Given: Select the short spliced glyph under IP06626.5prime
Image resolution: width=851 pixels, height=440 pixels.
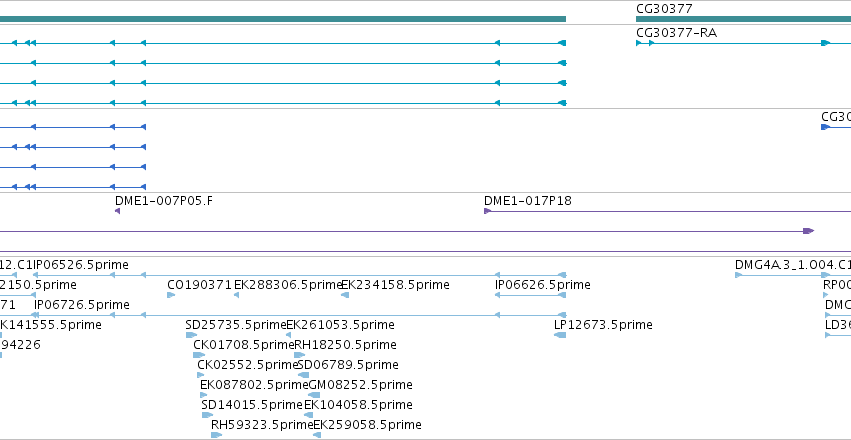Looking at the screenshot, I should [530, 295].
